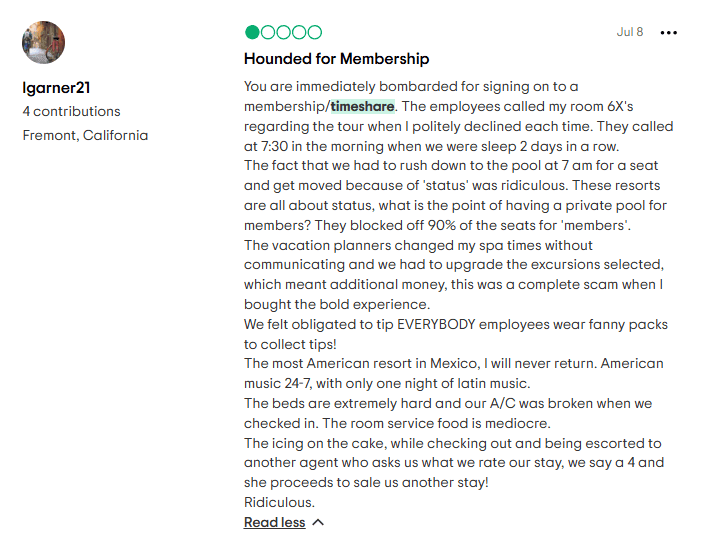Click the sentence starting The icing on the cake
Viewport: 701px width, 541px height.
pos(452,443)
